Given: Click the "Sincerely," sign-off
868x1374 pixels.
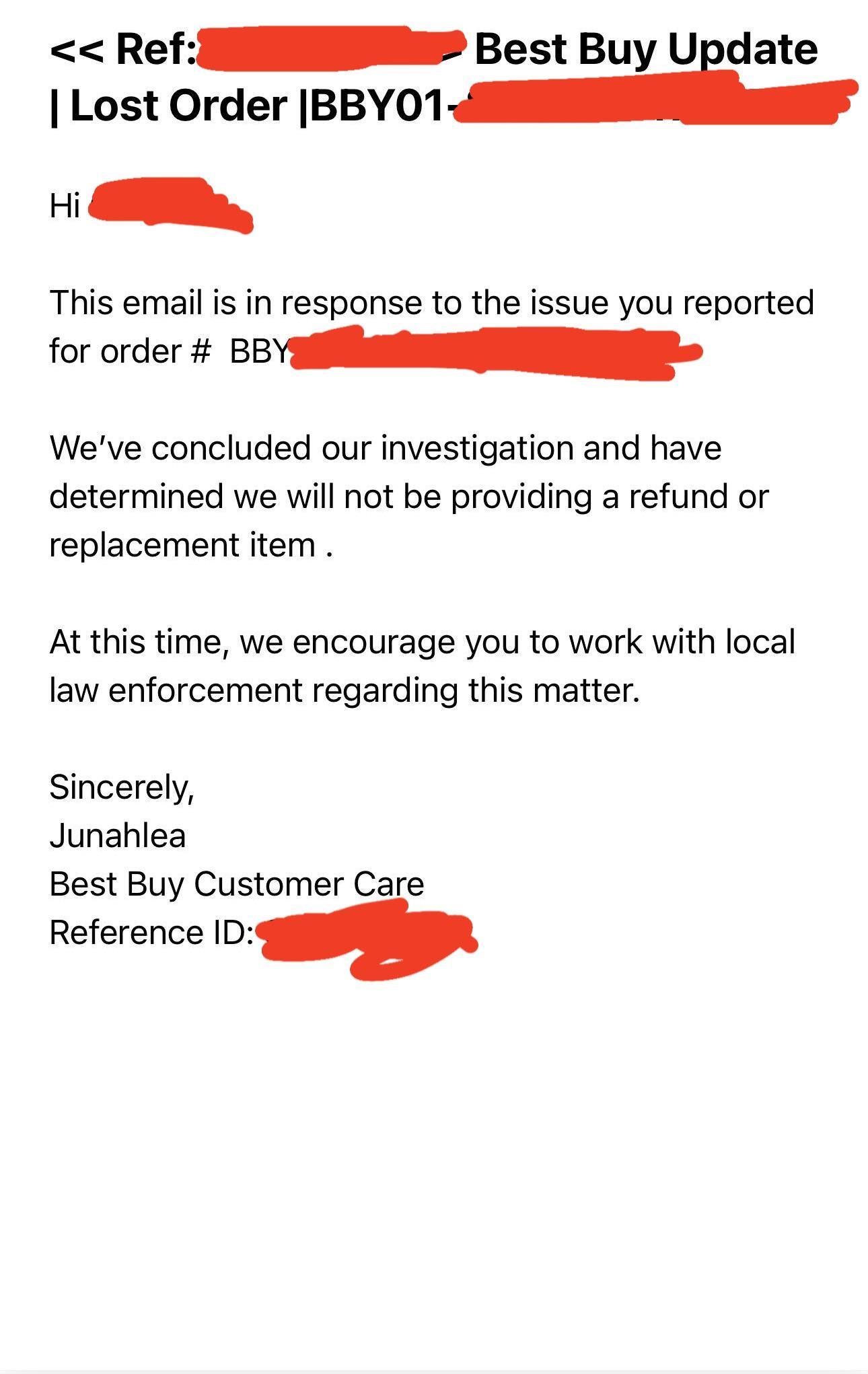Looking at the screenshot, I should [x=122, y=787].
